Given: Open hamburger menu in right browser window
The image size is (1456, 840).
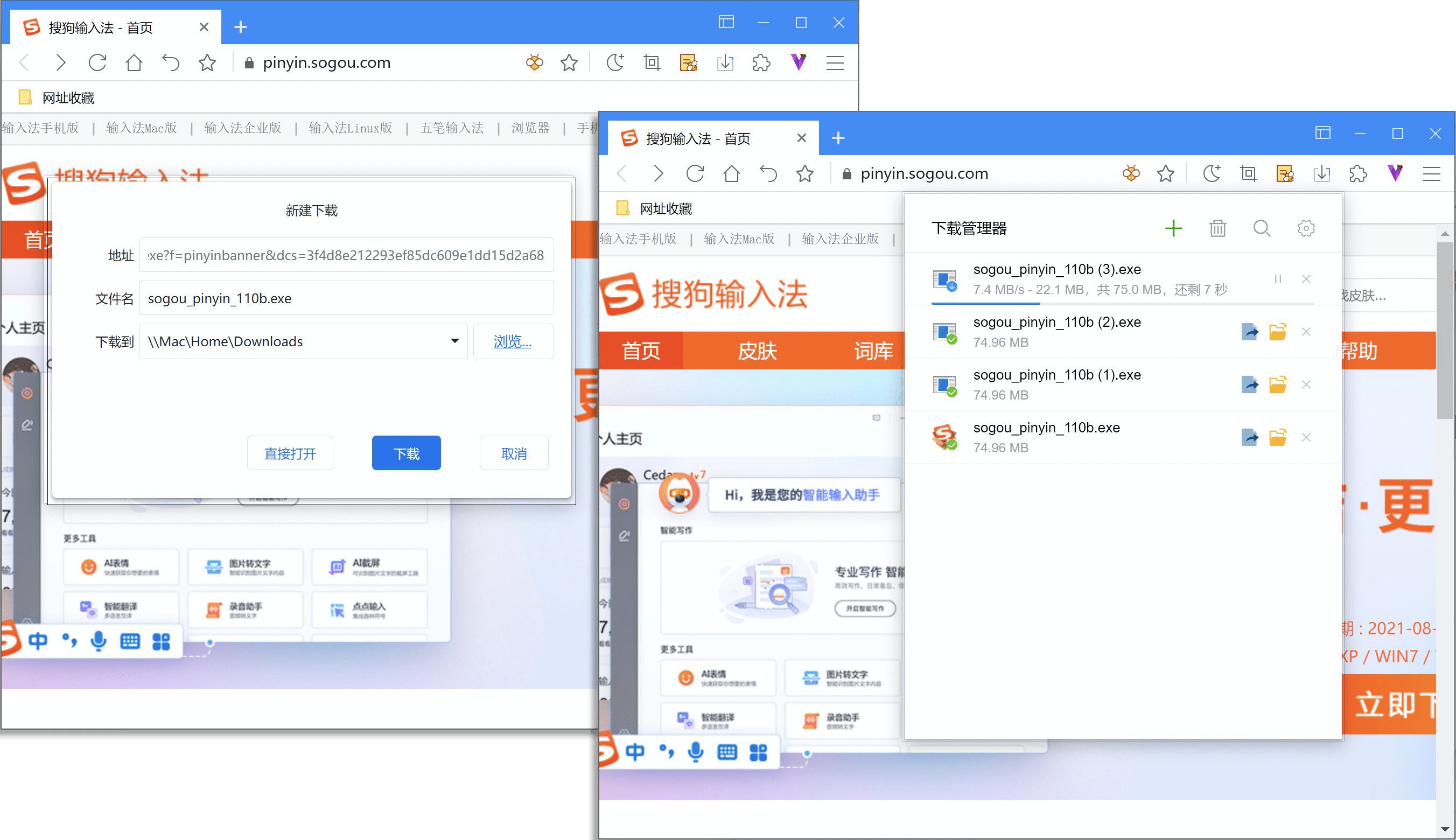Looking at the screenshot, I should tap(1432, 173).
